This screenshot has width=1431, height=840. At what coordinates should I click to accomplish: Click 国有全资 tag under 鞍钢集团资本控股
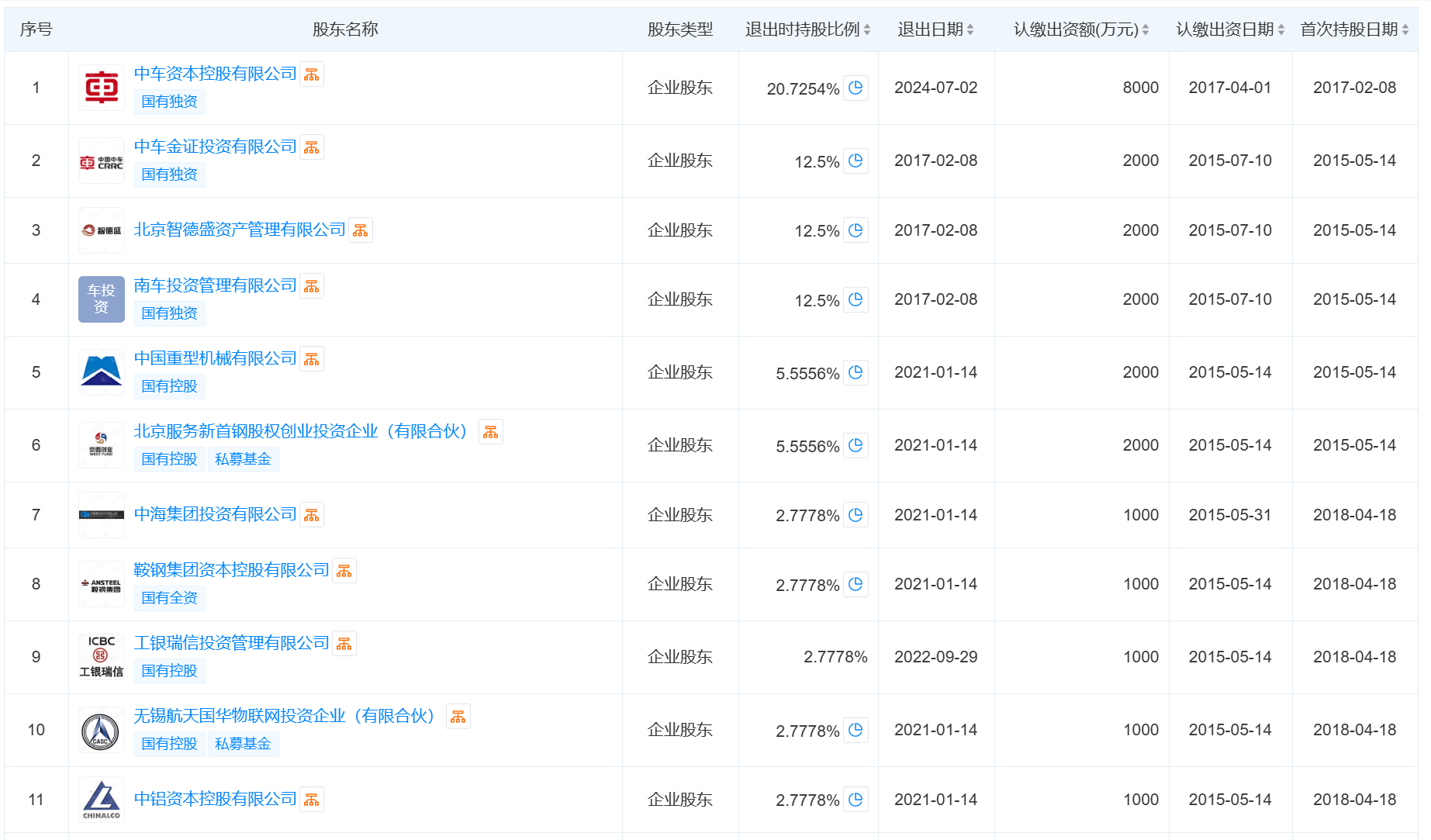point(170,598)
